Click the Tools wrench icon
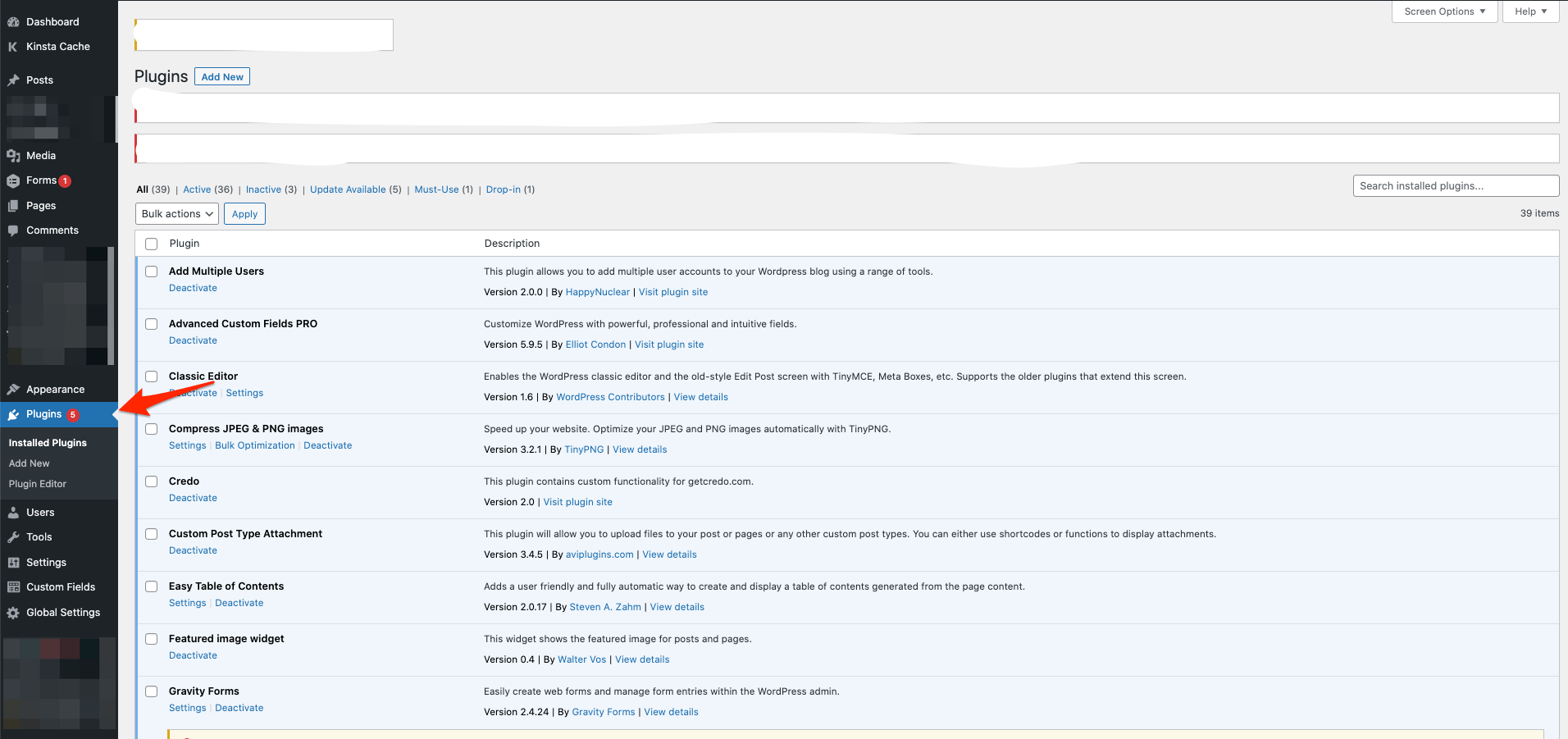The width and height of the screenshot is (1568, 739). [x=13, y=537]
